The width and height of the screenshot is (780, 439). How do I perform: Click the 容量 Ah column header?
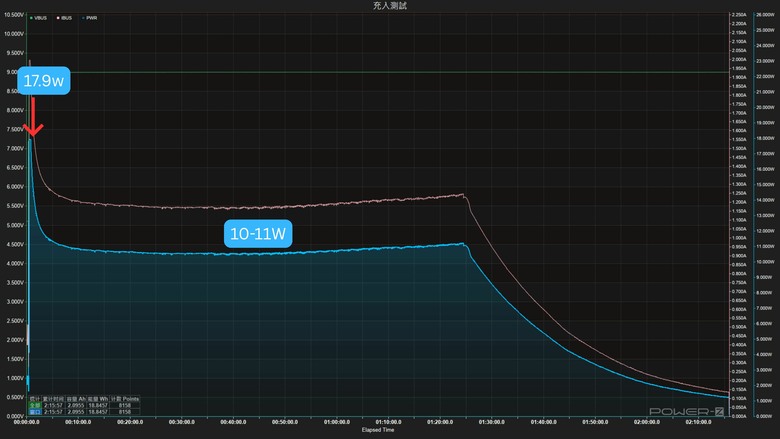pyautogui.click(x=76, y=399)
